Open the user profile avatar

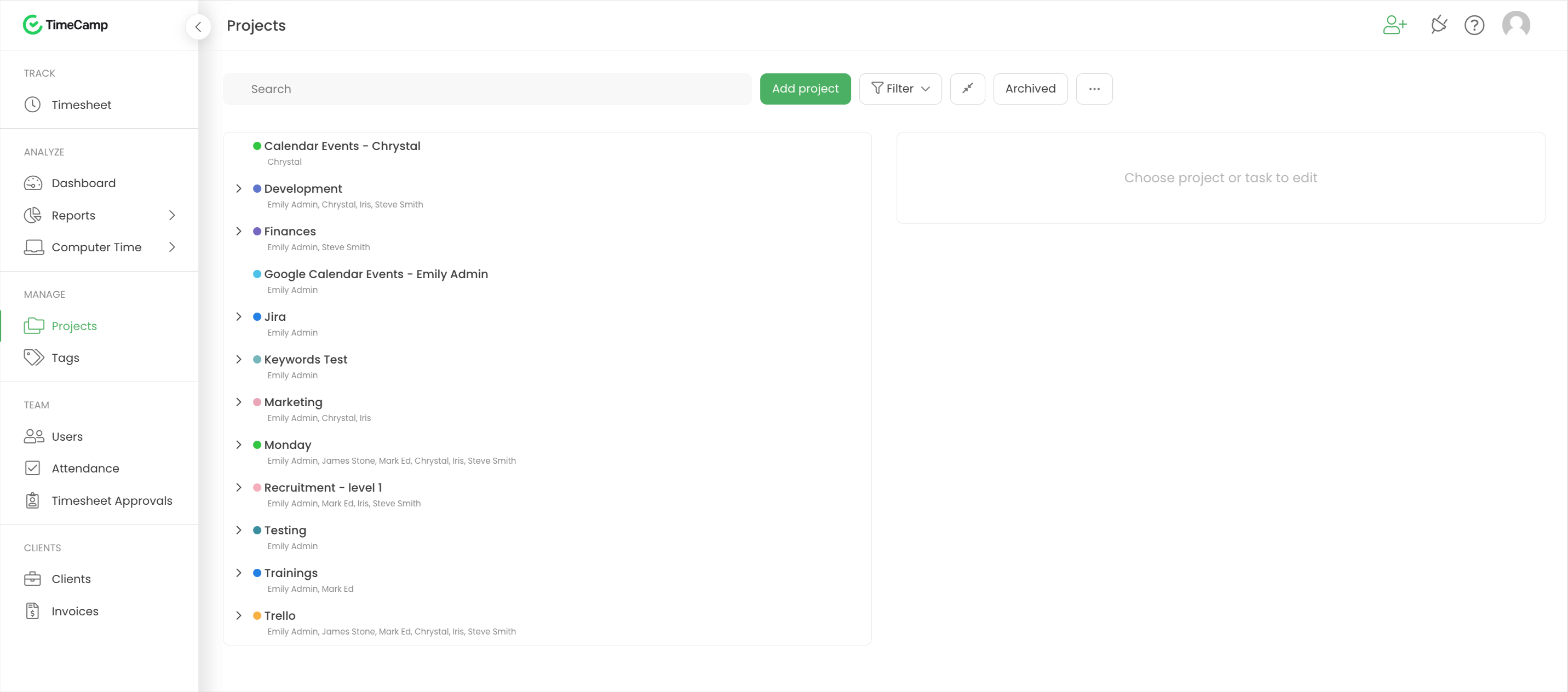click(1515, 25)
